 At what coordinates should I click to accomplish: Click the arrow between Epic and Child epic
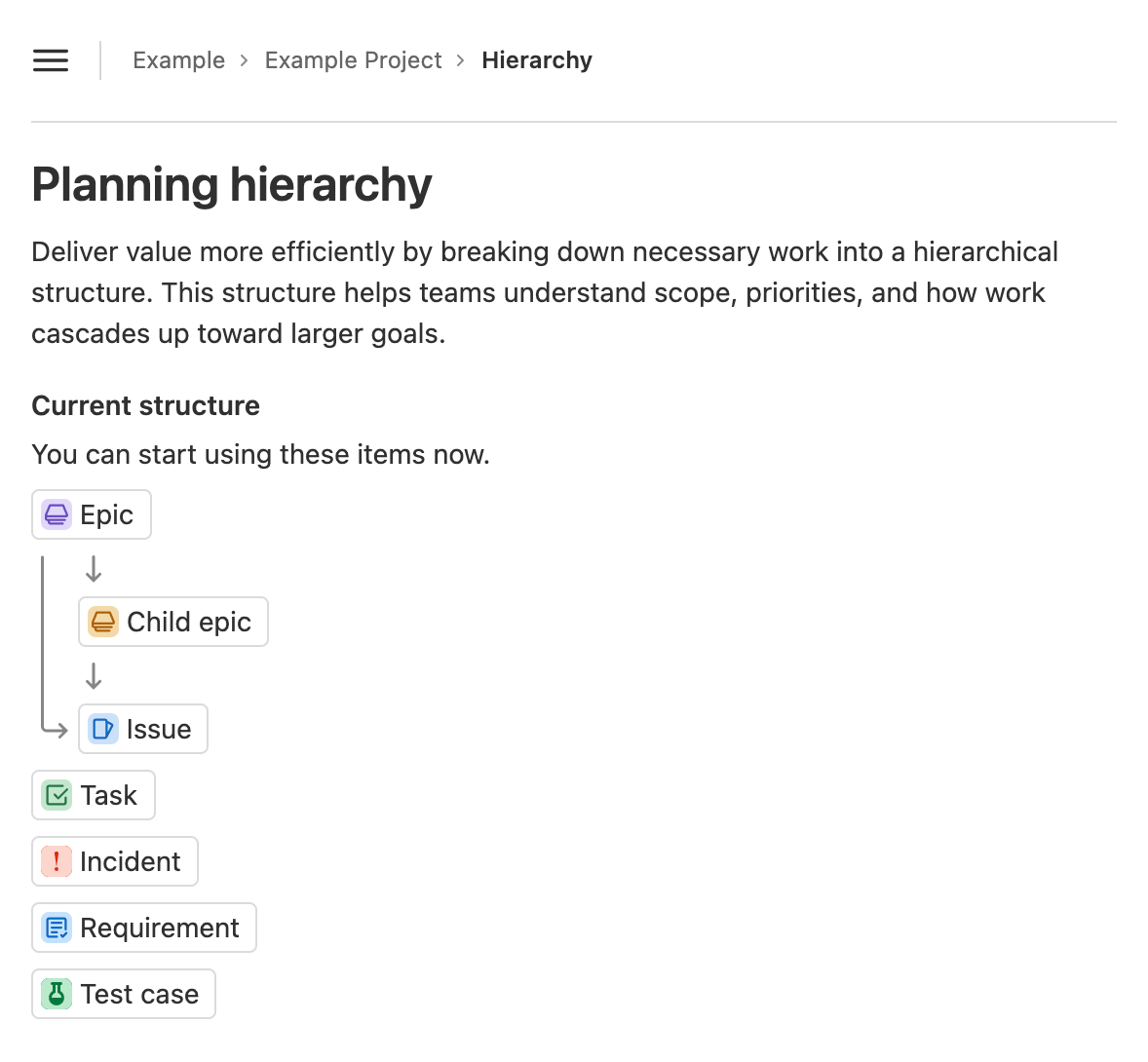(93, 568)
